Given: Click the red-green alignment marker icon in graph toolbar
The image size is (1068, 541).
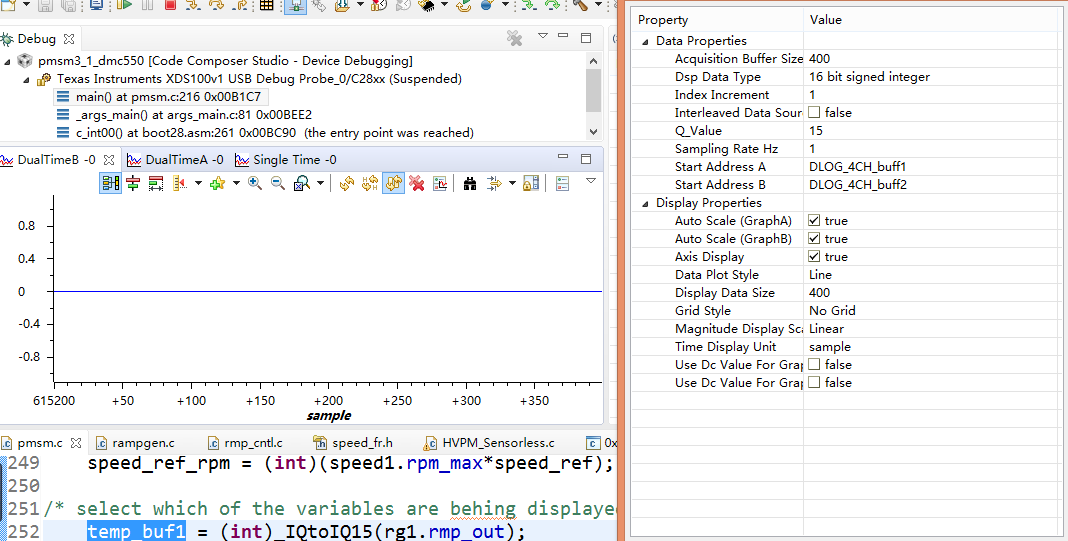Looking at the screenshot, I should click(x=133, y=183).
